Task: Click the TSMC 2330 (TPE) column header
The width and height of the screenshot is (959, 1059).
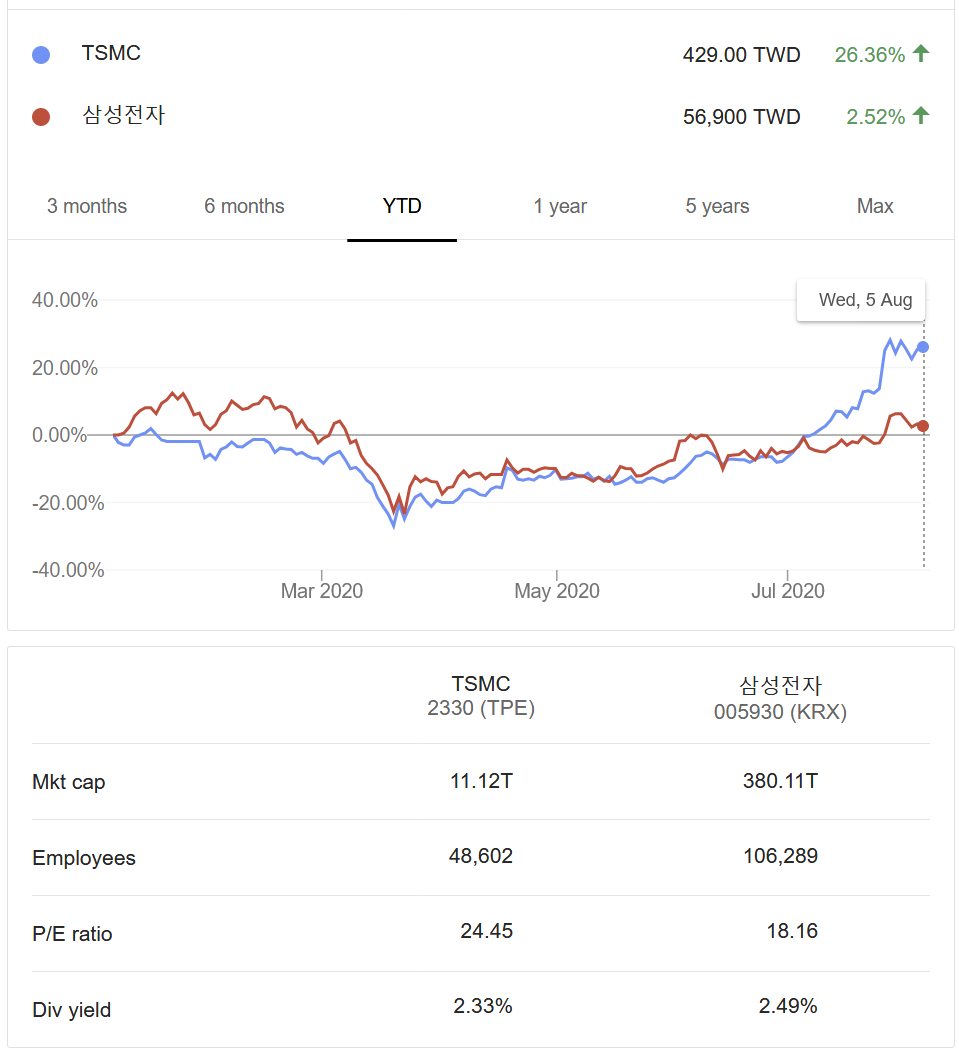Action: [481, 696]
